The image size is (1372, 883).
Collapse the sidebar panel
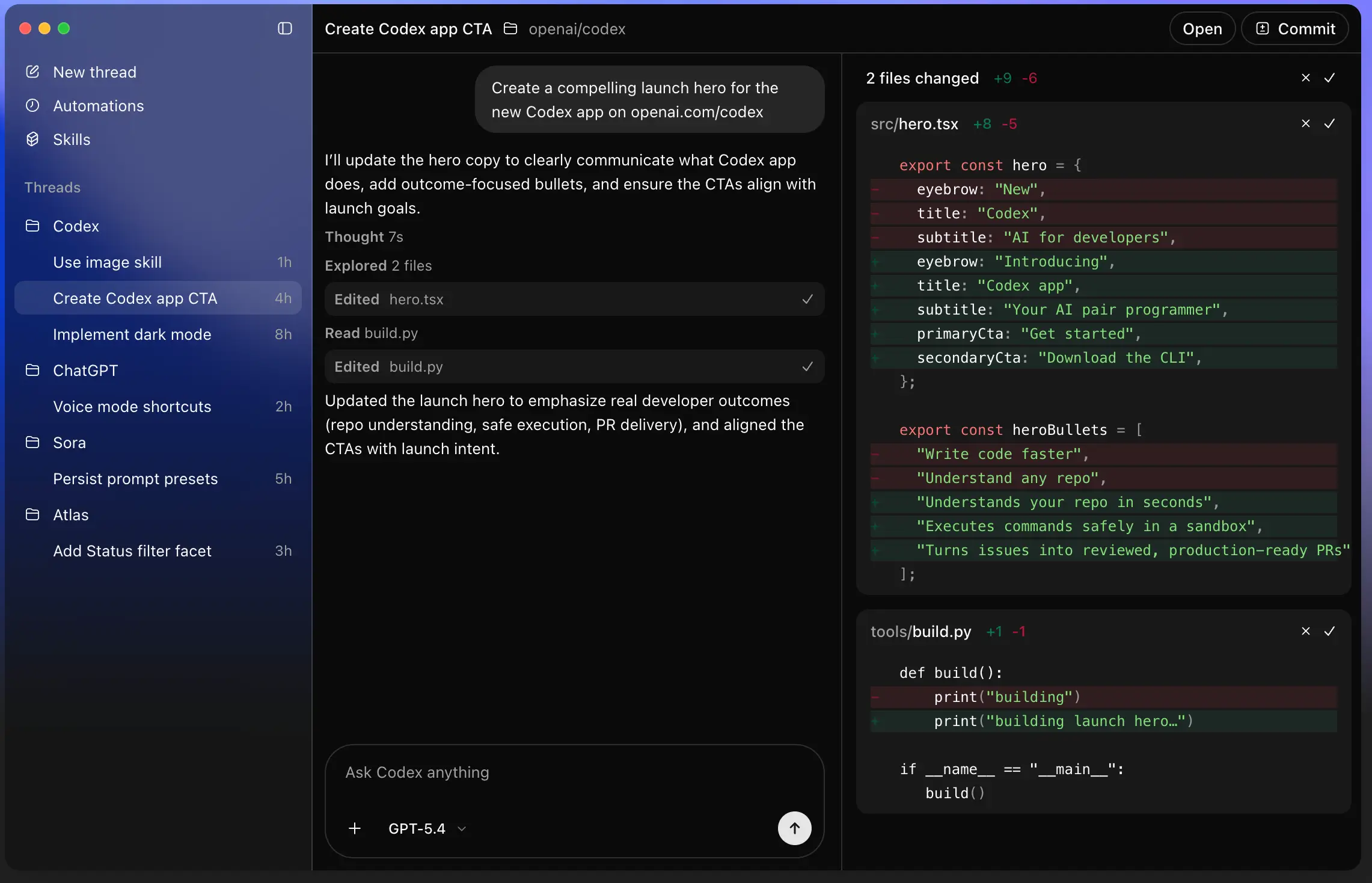284,28
